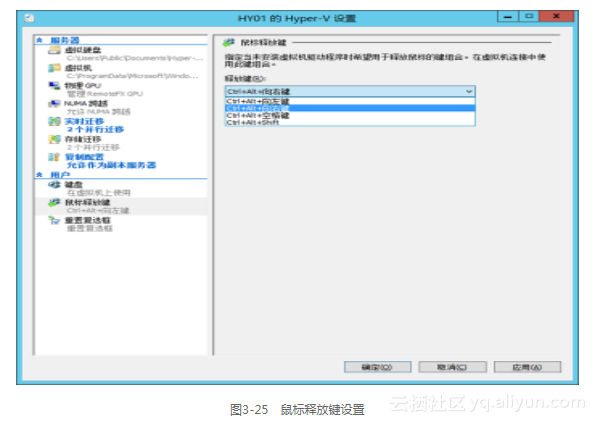The height and width of the screenshot is (423, 596).
Task: Click the window icon in title bar
Action: click(30, 18)
